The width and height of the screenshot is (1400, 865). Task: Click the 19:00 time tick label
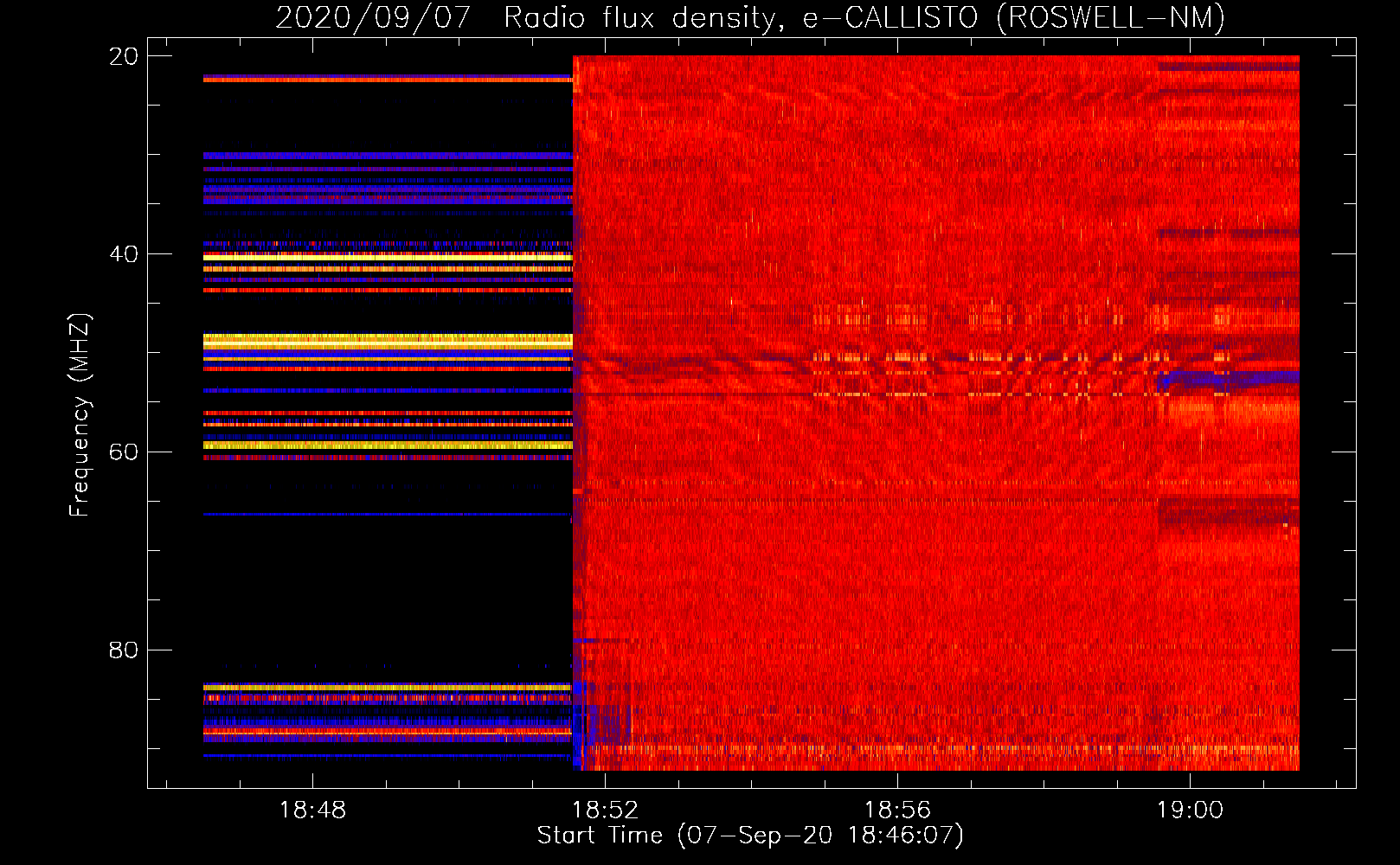pyautogui.click(x=1190, y=810)
